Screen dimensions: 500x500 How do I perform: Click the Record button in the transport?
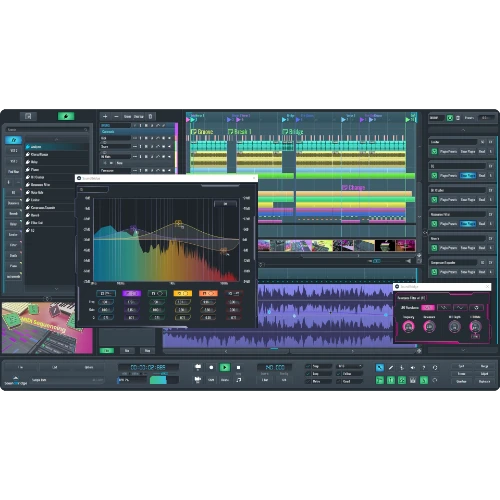pyautogui.click(x=211, y=367)
